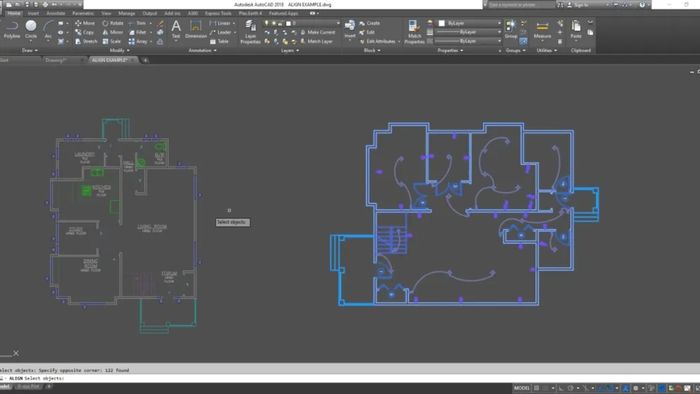Toggle ortho mode in status bar

(561, 388)
